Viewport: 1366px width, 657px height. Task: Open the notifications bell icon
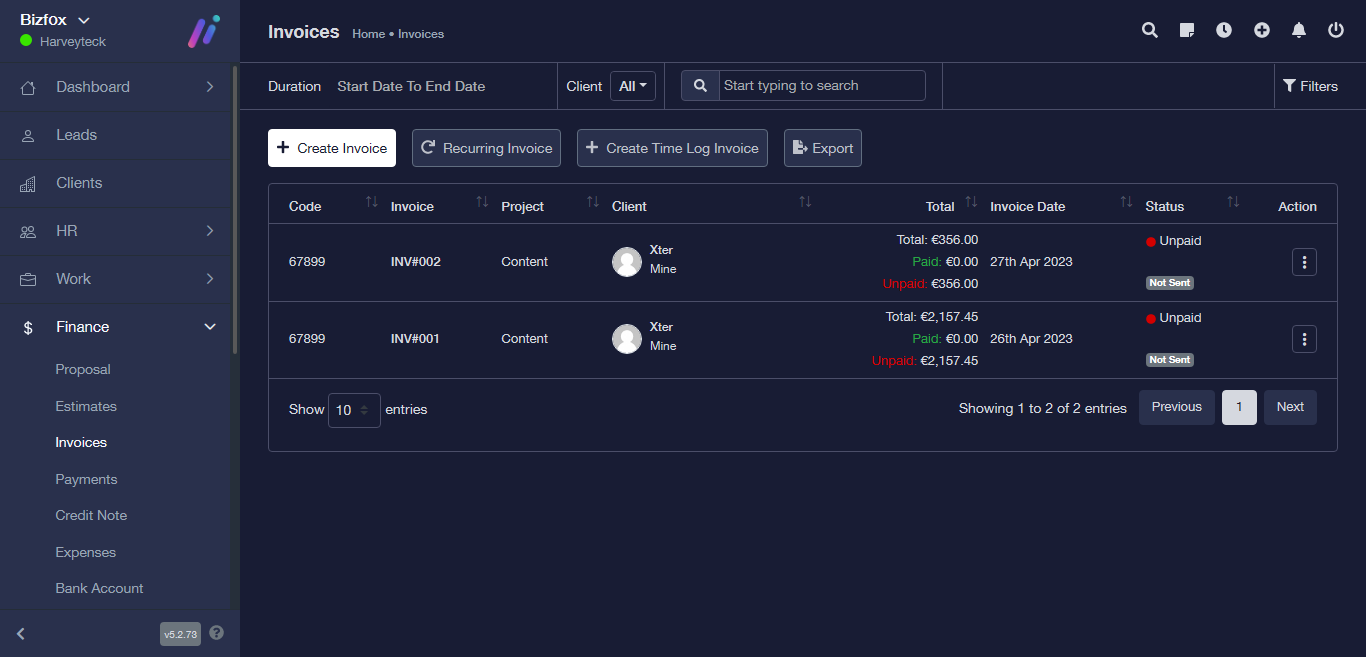[1299, 30]
